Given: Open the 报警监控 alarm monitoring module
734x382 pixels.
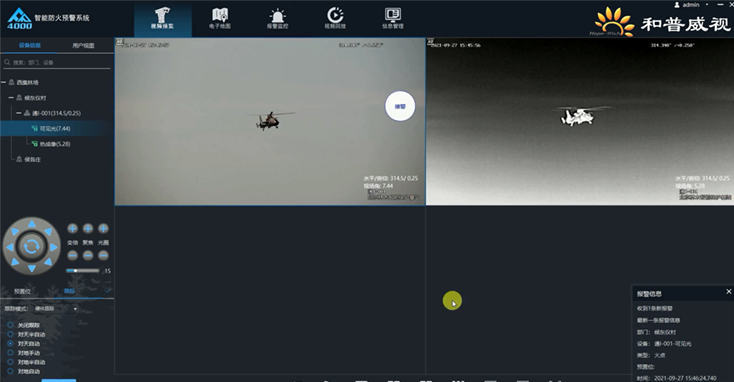Looking at the screenshot, I should (x=278, y=18).
